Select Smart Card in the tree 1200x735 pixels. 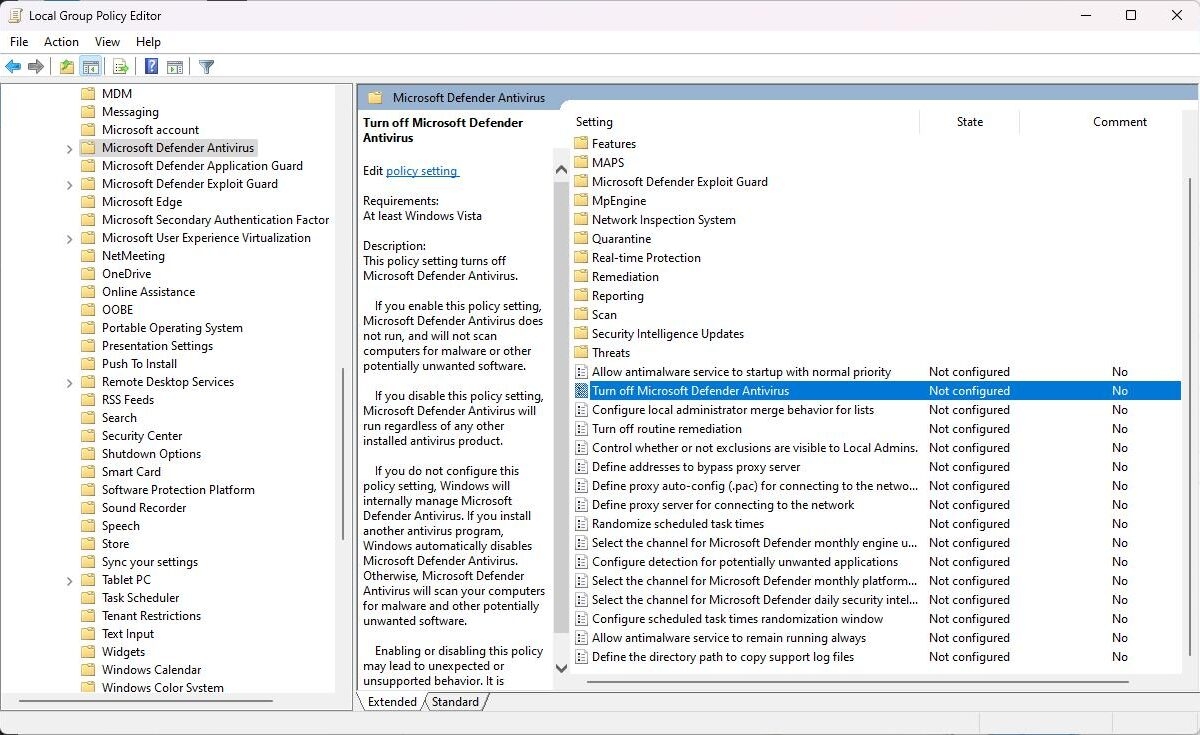coord(131,472)
